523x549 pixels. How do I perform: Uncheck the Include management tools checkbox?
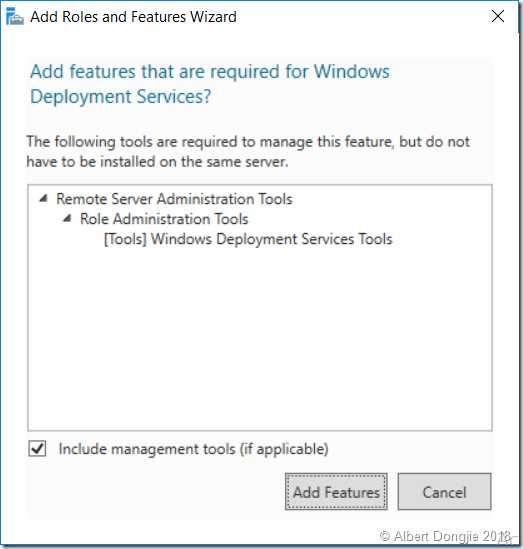pos(37,449)
